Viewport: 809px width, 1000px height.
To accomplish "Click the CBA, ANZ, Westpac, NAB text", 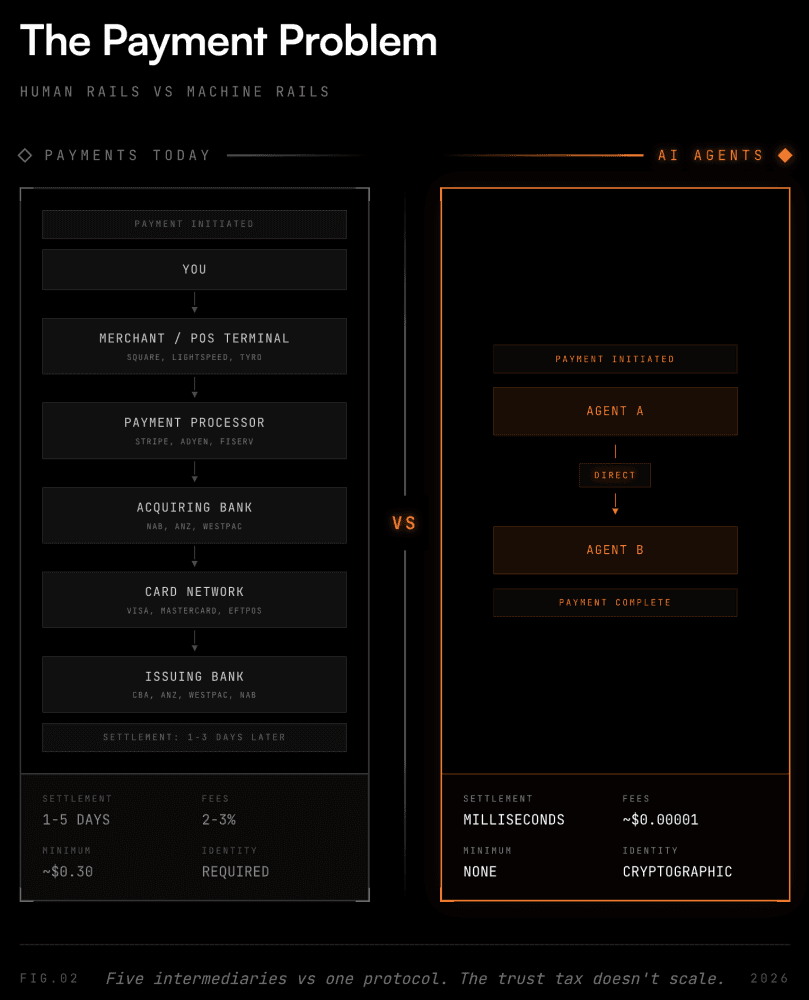I will (x=194, y=695).
